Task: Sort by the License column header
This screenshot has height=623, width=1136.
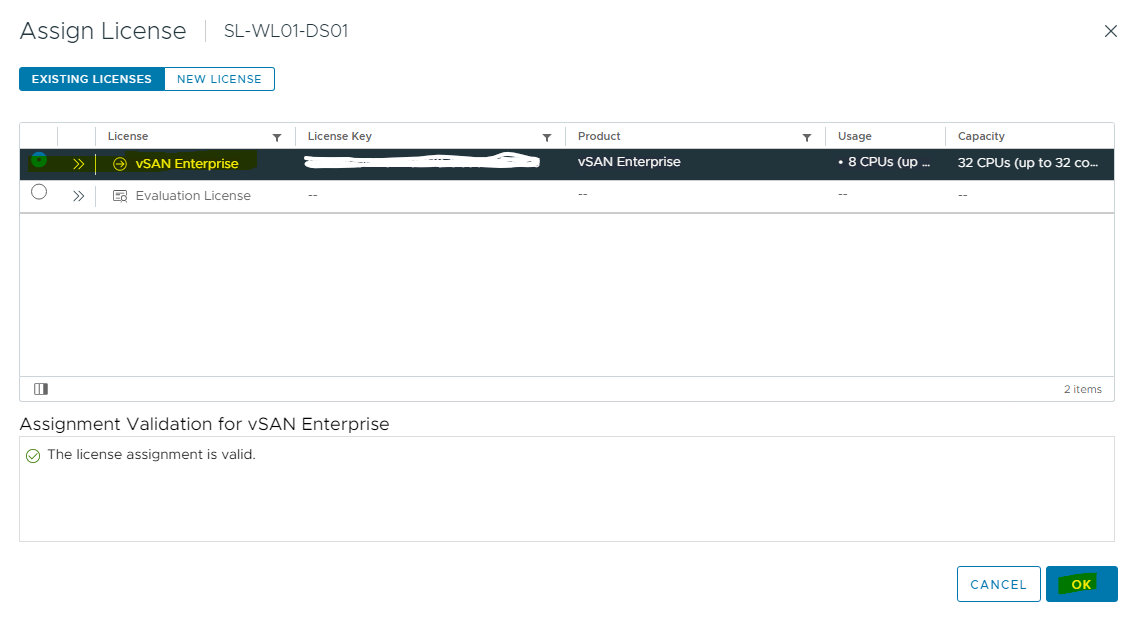Action: click(128, 136)
